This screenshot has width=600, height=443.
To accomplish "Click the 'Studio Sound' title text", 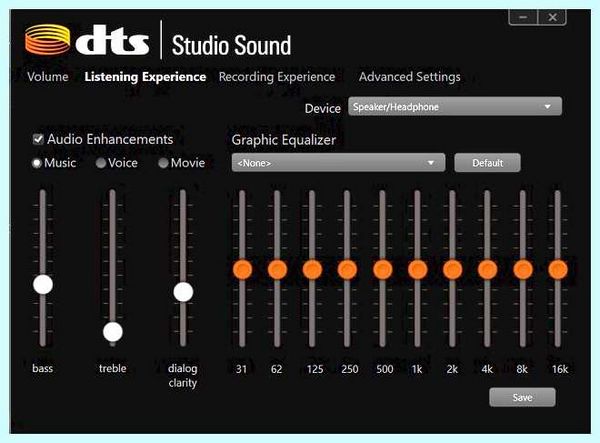I will coord(232,45).
